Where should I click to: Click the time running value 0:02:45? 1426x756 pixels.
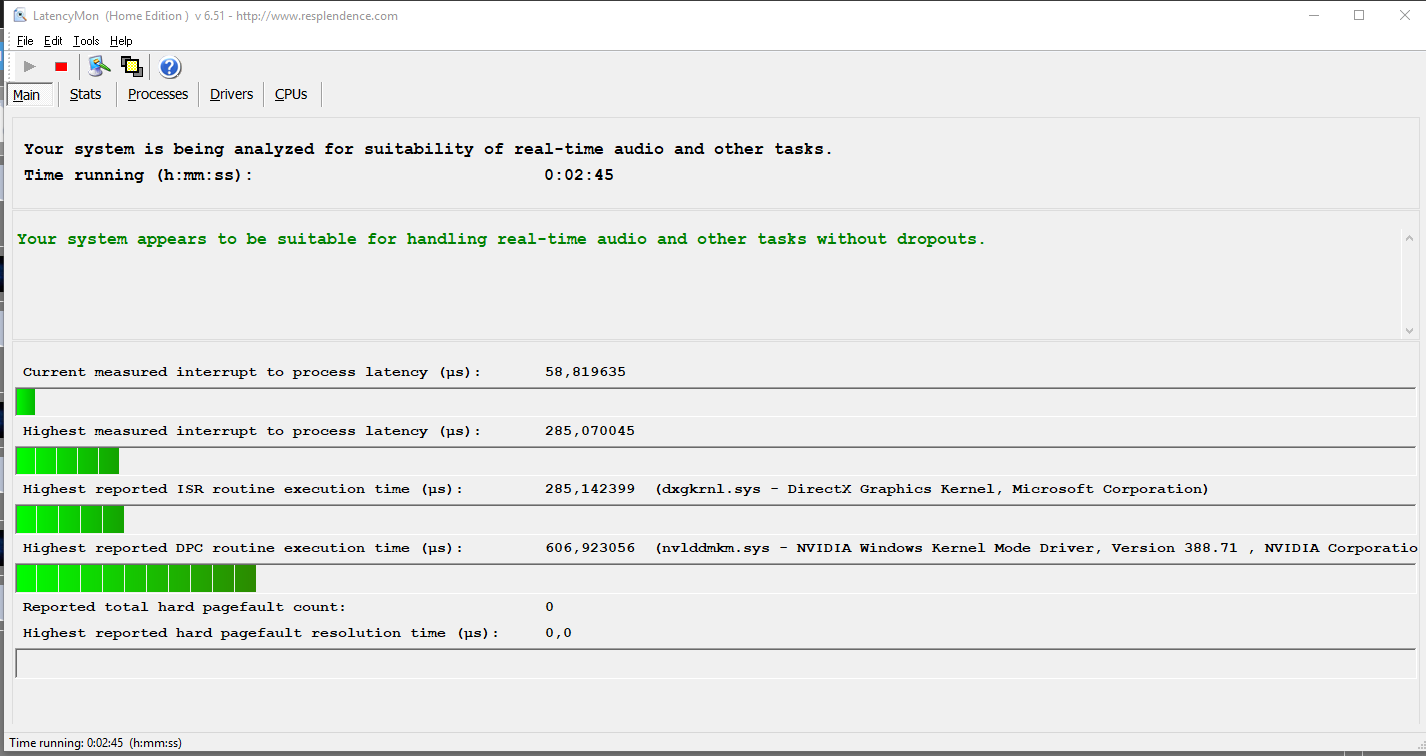[x=579, y=175]
